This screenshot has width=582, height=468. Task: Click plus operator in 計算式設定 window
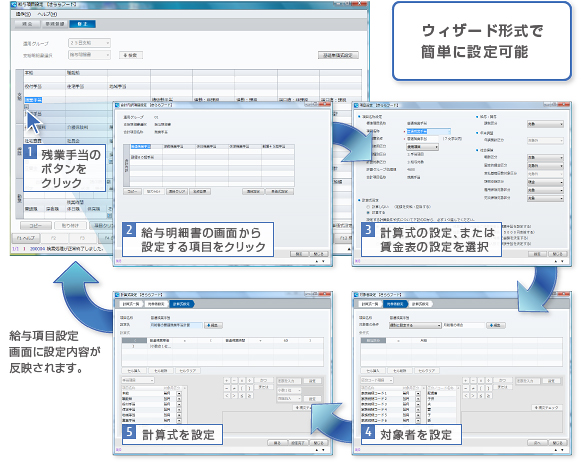226,380
